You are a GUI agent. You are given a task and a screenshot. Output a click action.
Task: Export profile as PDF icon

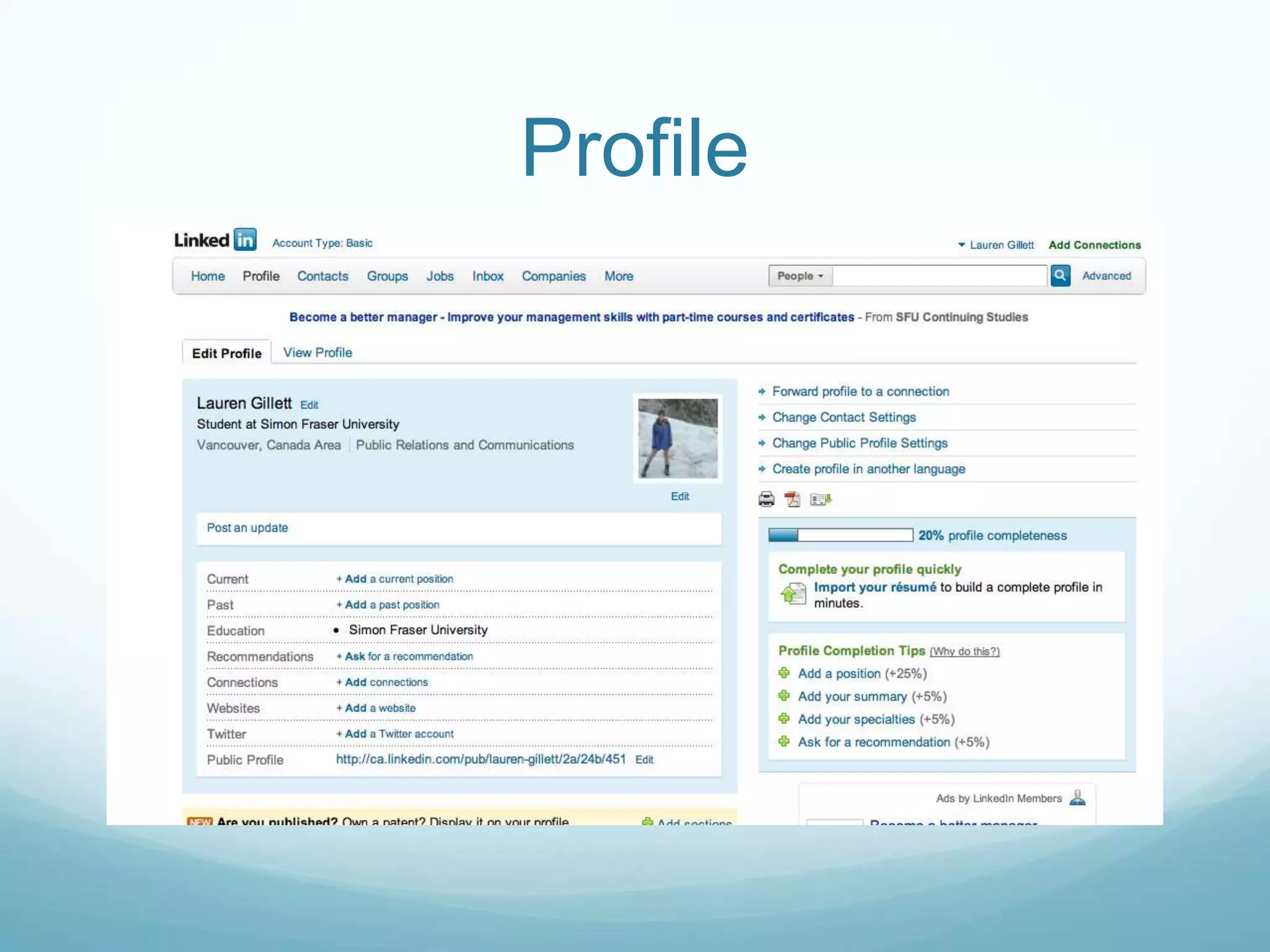click(793, 499)
